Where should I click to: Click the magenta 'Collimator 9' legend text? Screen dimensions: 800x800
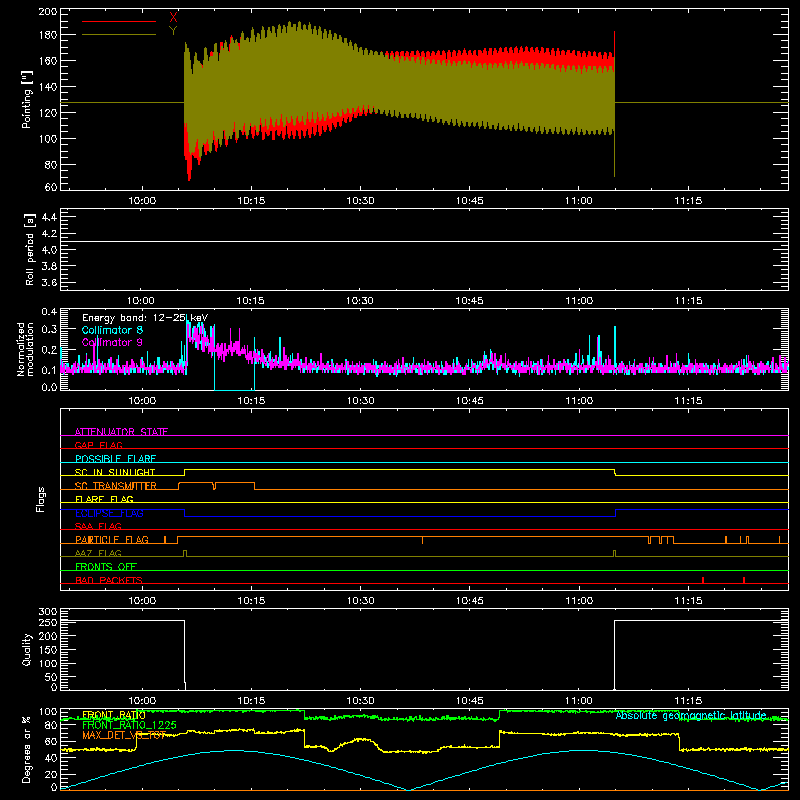112,342
